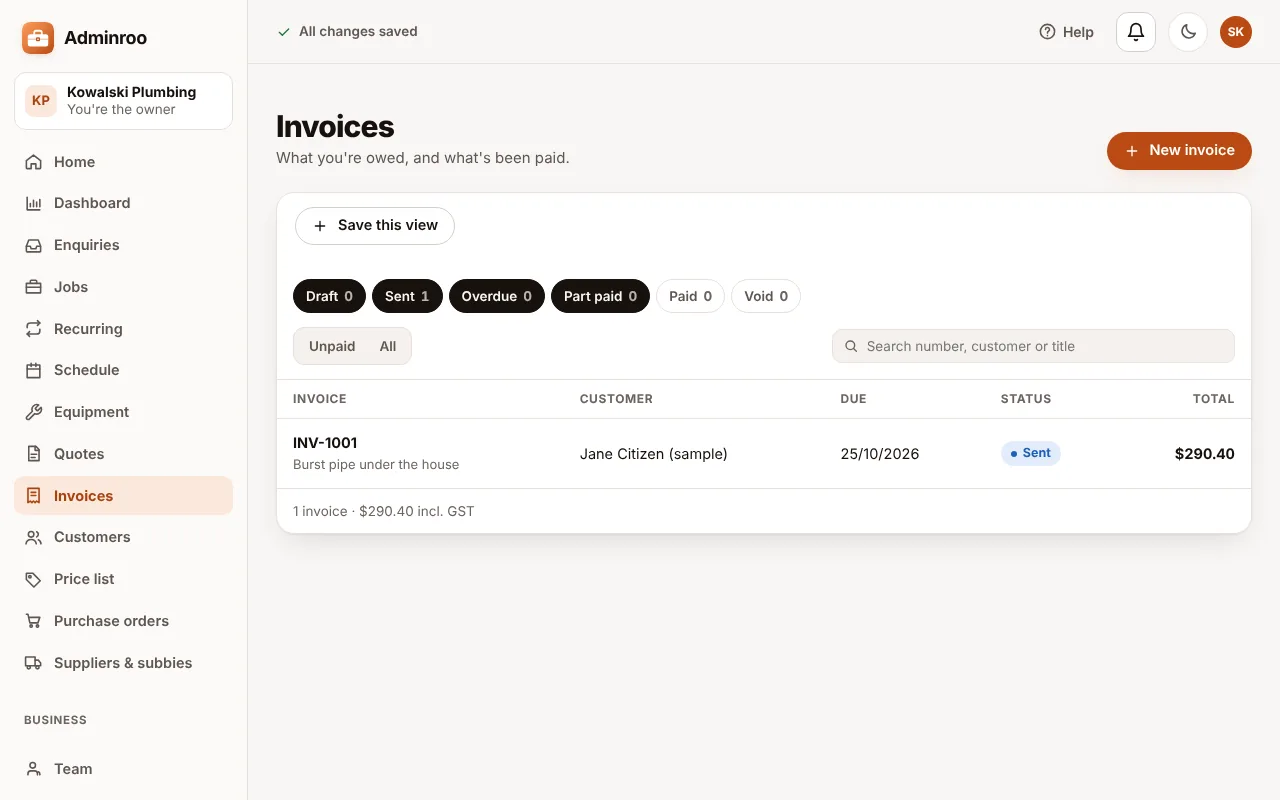Switch to the All invoices tab

(x=388, y=346)
